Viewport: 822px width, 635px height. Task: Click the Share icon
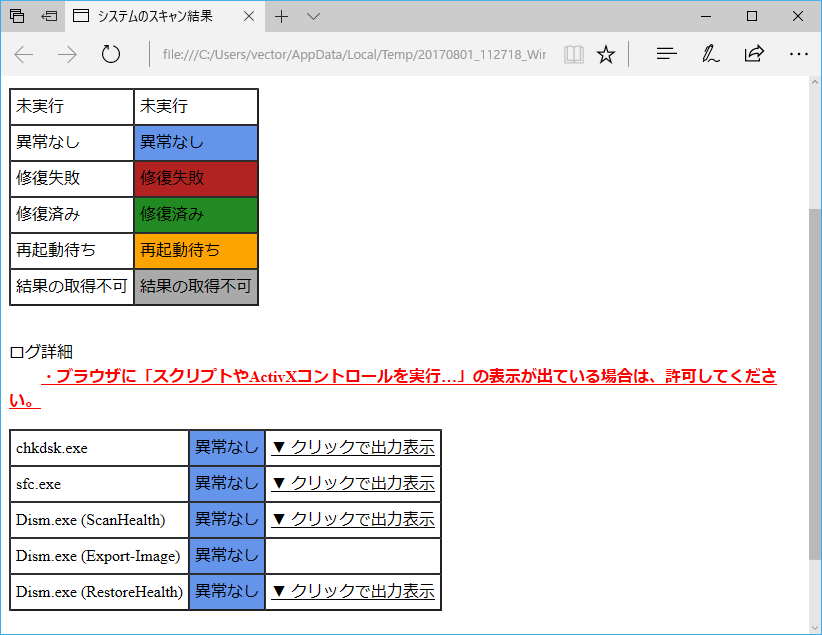click(x=754, y=53)
